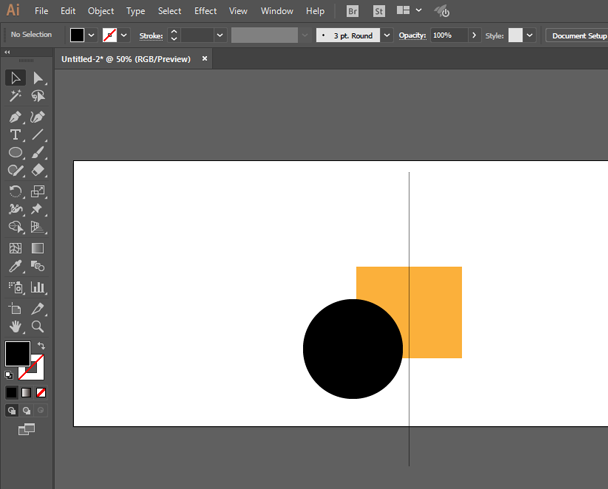Open the Style dropdown arrow
The image size is (608, 489).
point(530,35)
